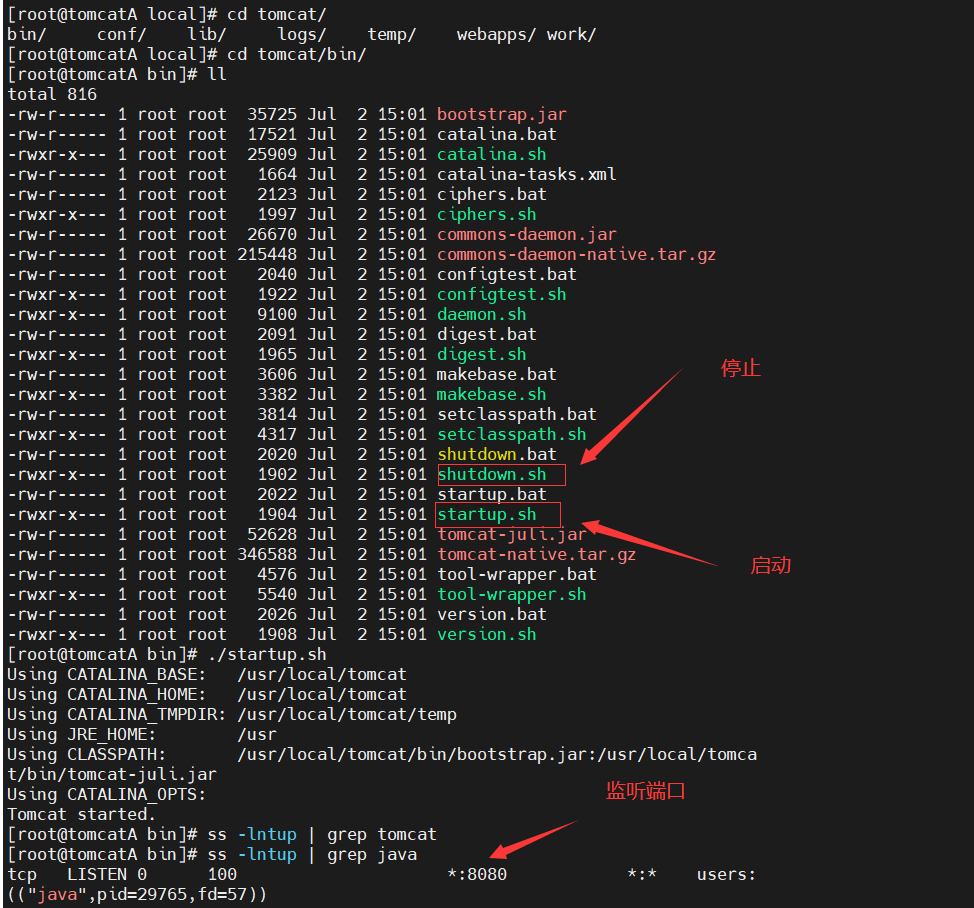Click the file size 215448
This screenshot has height=908, width=974.
[x=267, y=255]
